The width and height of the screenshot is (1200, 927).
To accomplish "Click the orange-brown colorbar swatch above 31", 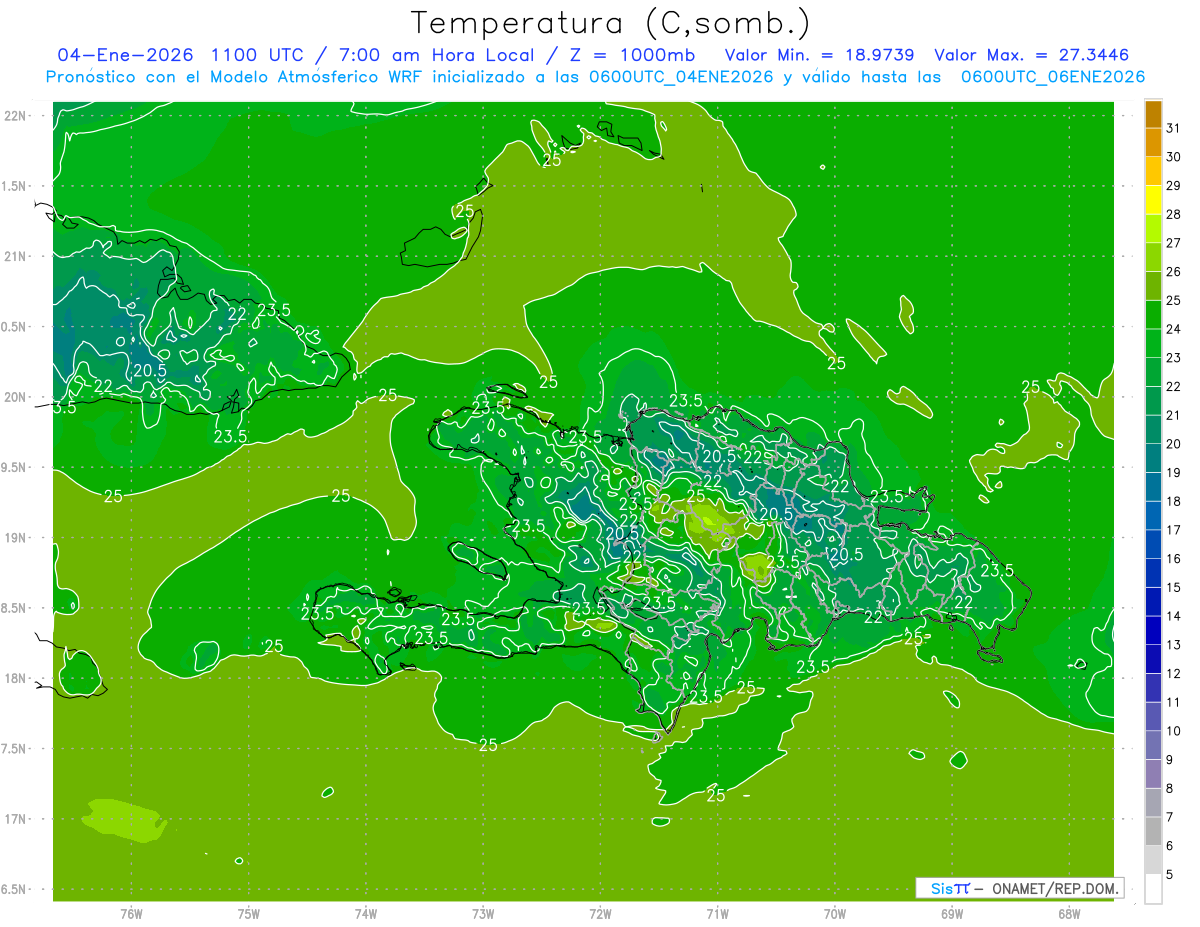I will [x=1153, y=114].
